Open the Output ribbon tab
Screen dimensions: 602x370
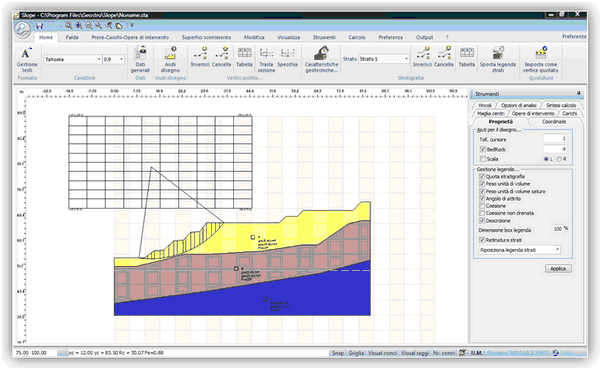(425, 37)
